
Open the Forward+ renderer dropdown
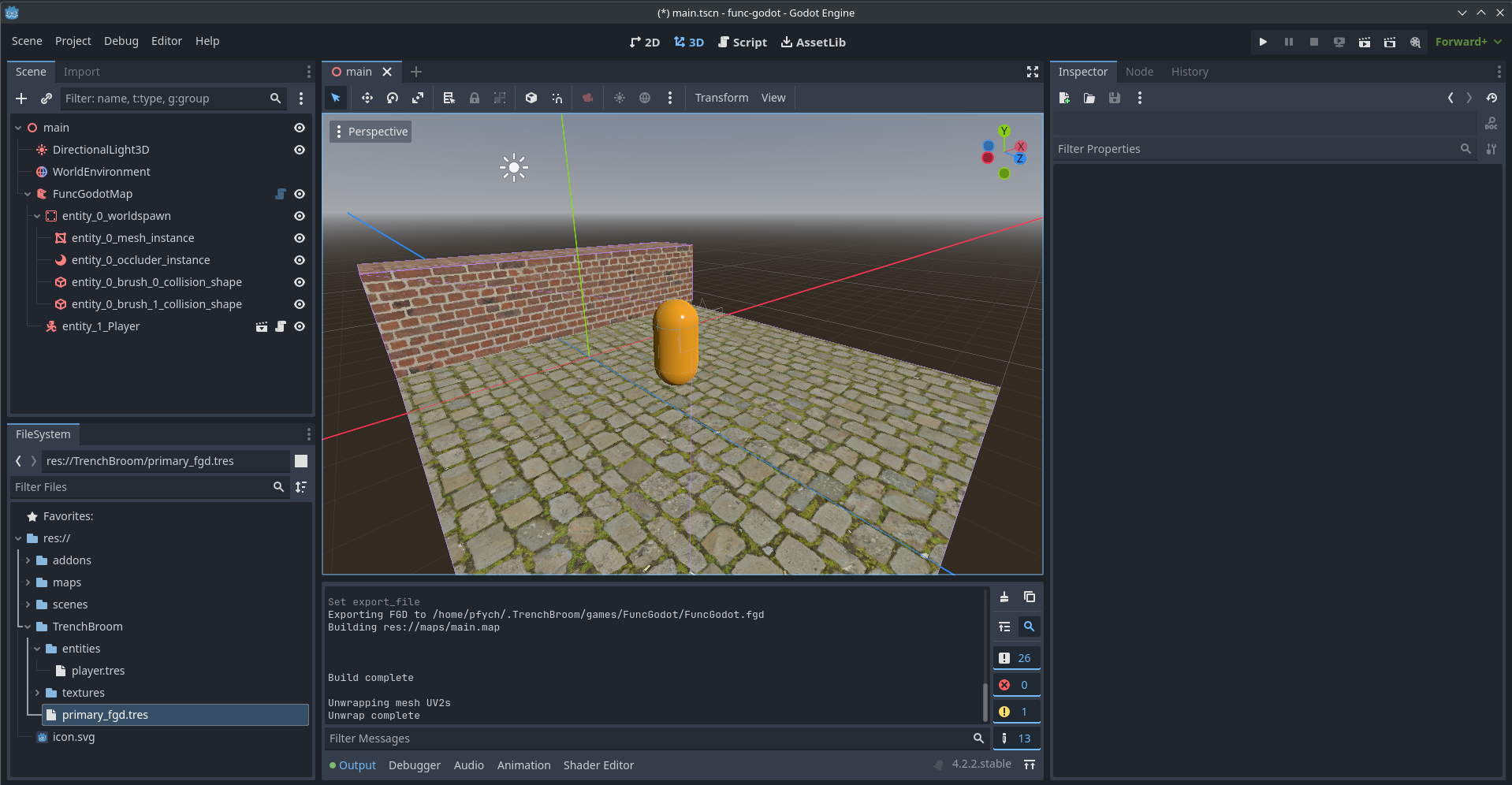click(x=1467, y=42)
